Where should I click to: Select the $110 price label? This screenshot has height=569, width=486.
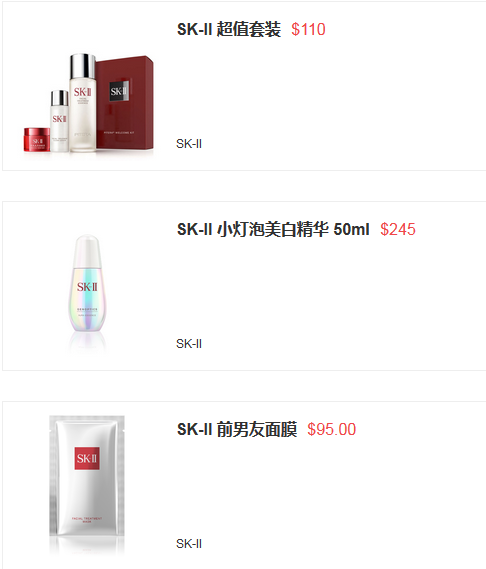pyautogui.click(x=308, y=29)
